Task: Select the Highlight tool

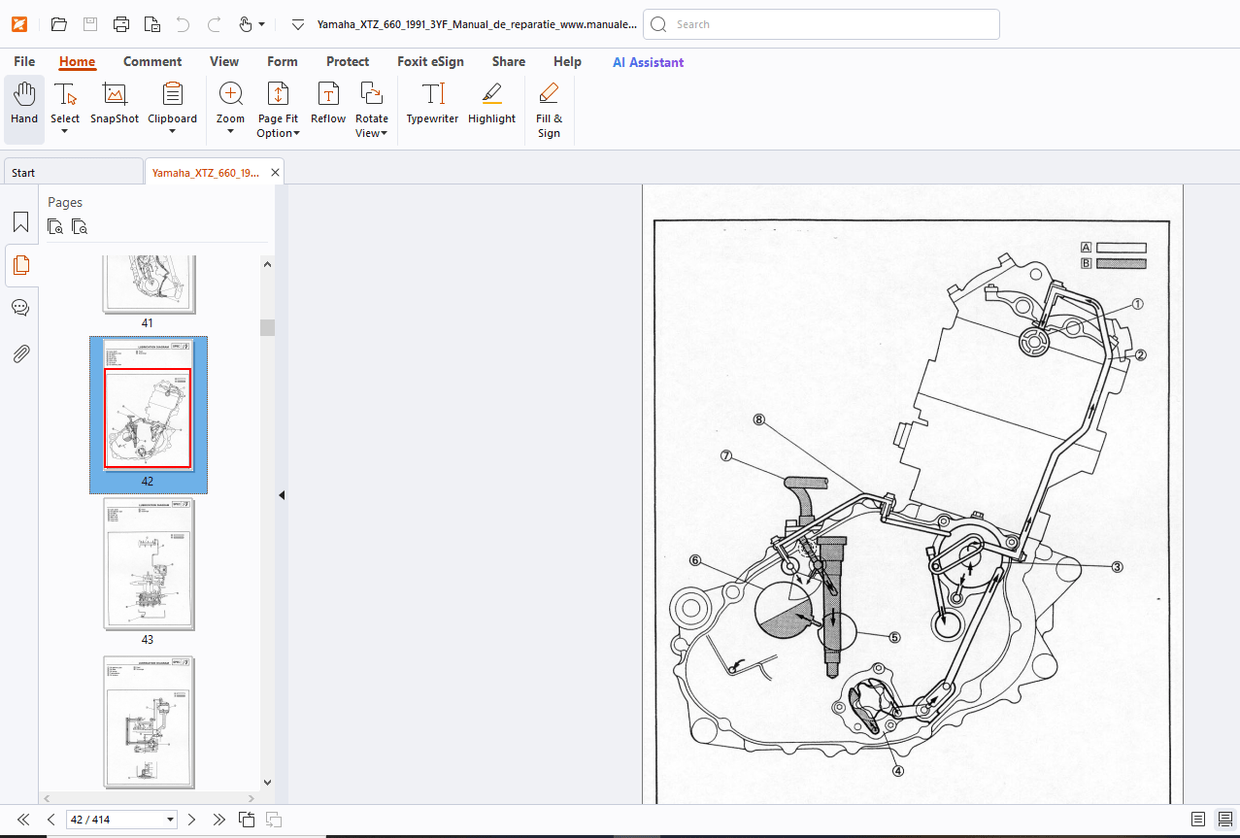Action: point(491,95)
